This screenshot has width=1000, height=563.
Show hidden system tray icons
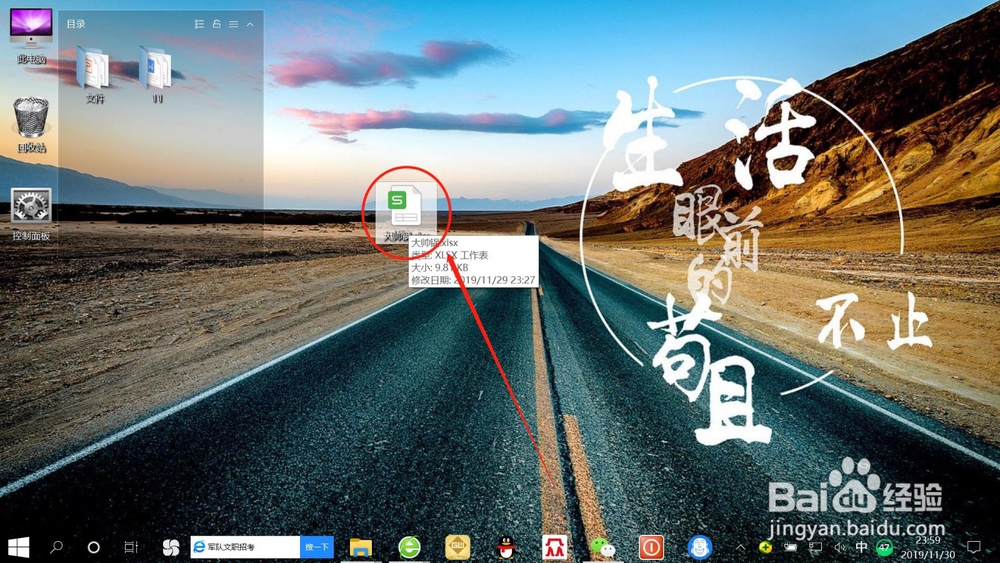[x=740, y=547]
